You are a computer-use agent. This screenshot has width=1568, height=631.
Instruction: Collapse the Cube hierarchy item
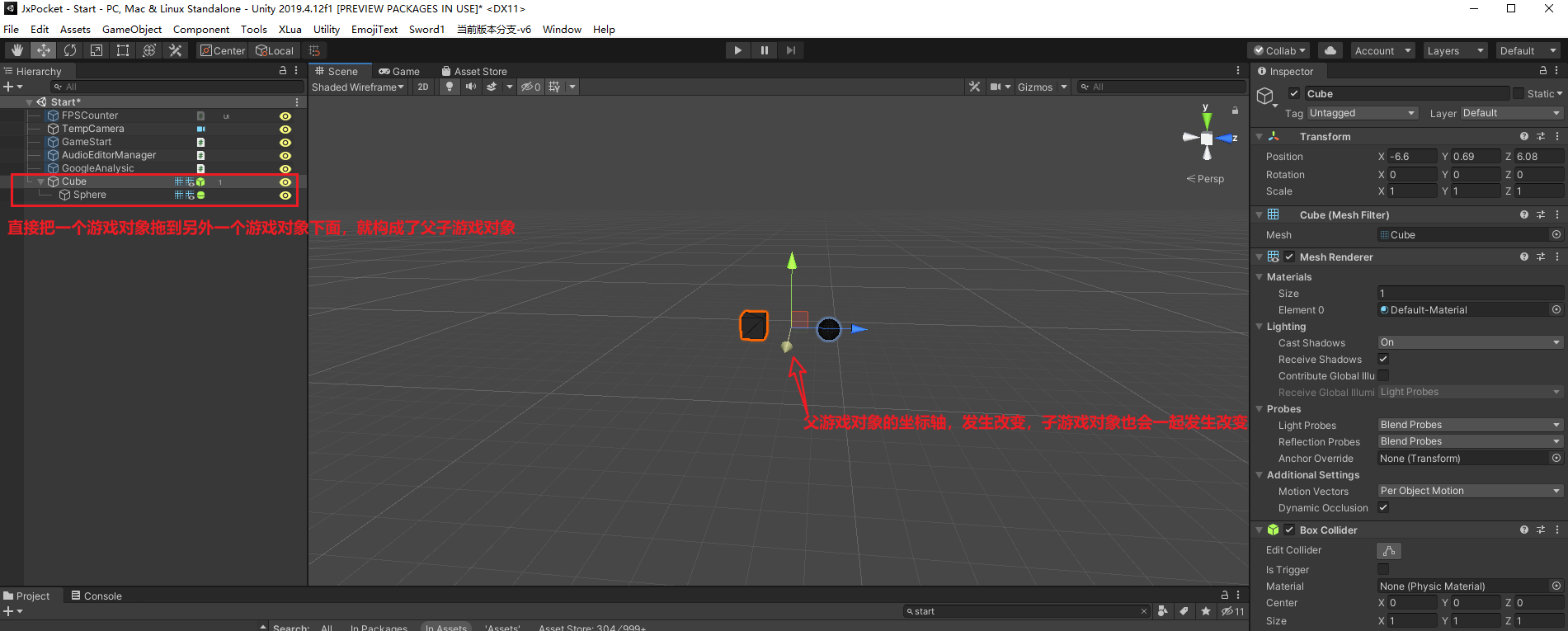[40, 181]
